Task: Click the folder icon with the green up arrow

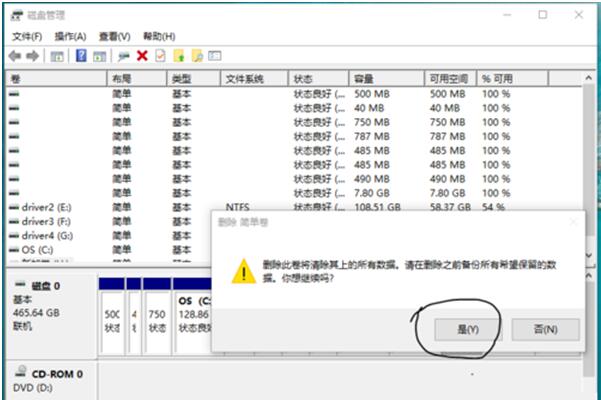Action: (x=179, y=56)
